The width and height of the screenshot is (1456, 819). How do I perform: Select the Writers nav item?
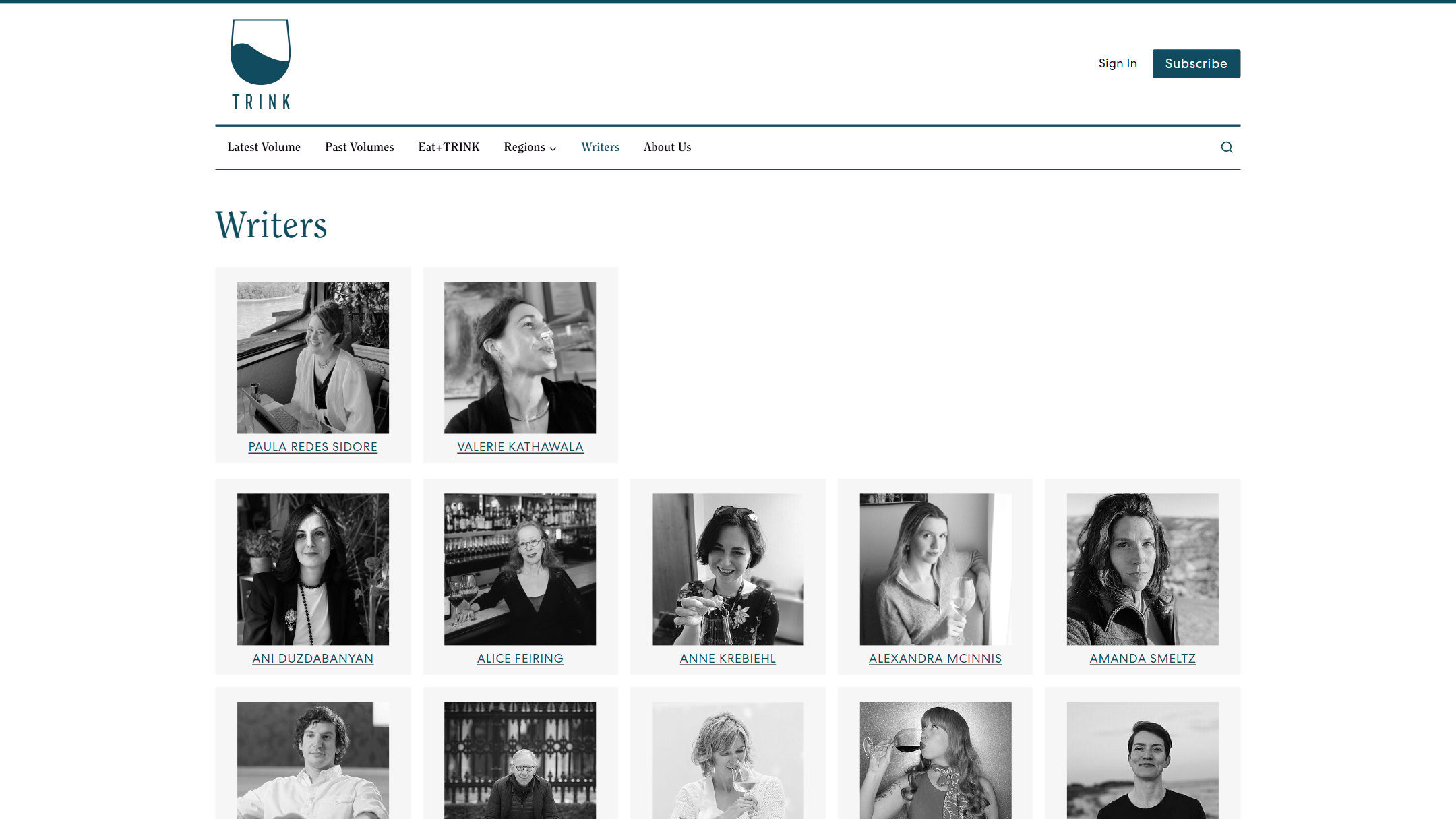point(600,147)
